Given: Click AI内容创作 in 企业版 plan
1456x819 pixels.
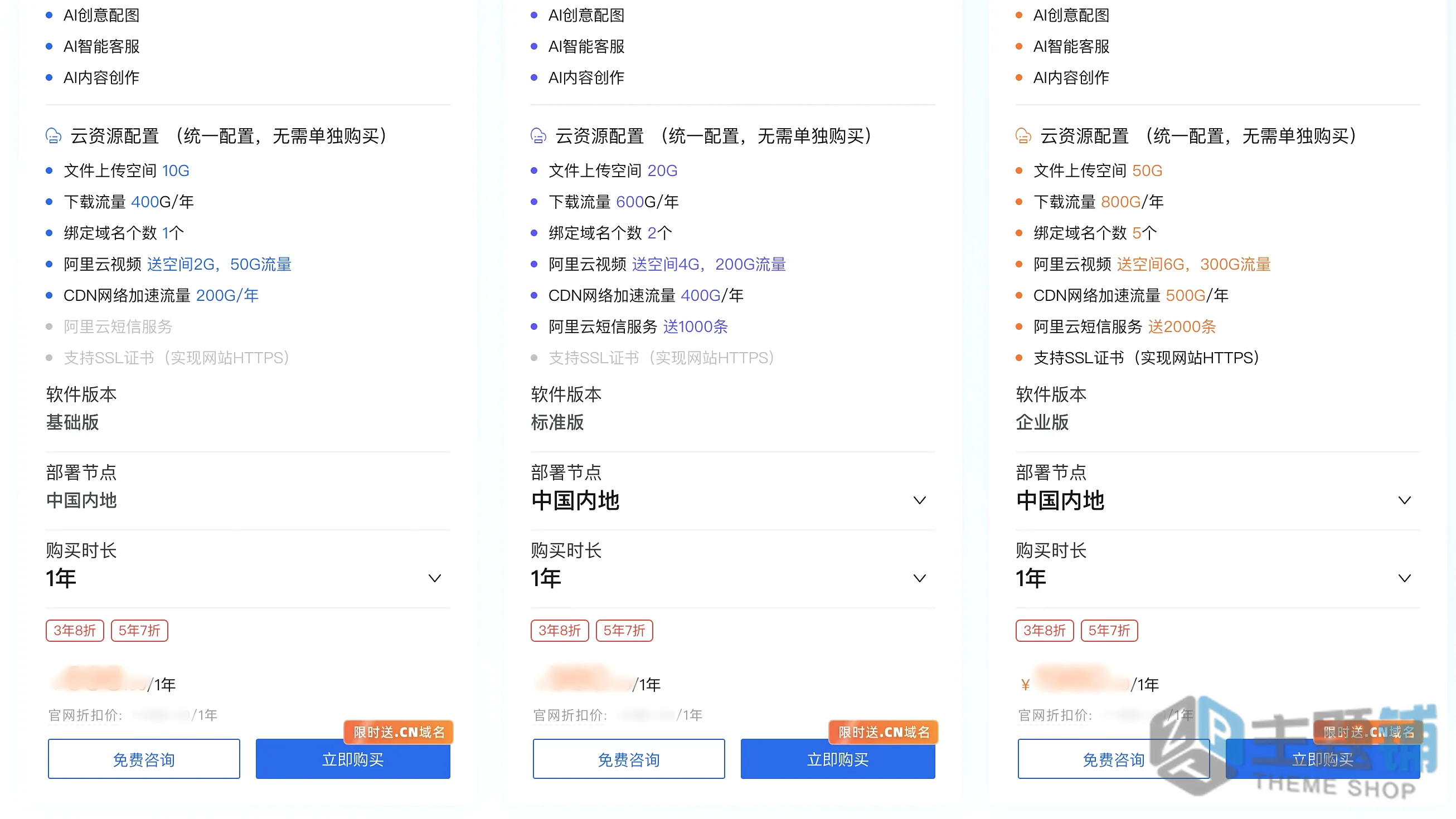Looking at the screenshot, I should tap(1071, 77).
